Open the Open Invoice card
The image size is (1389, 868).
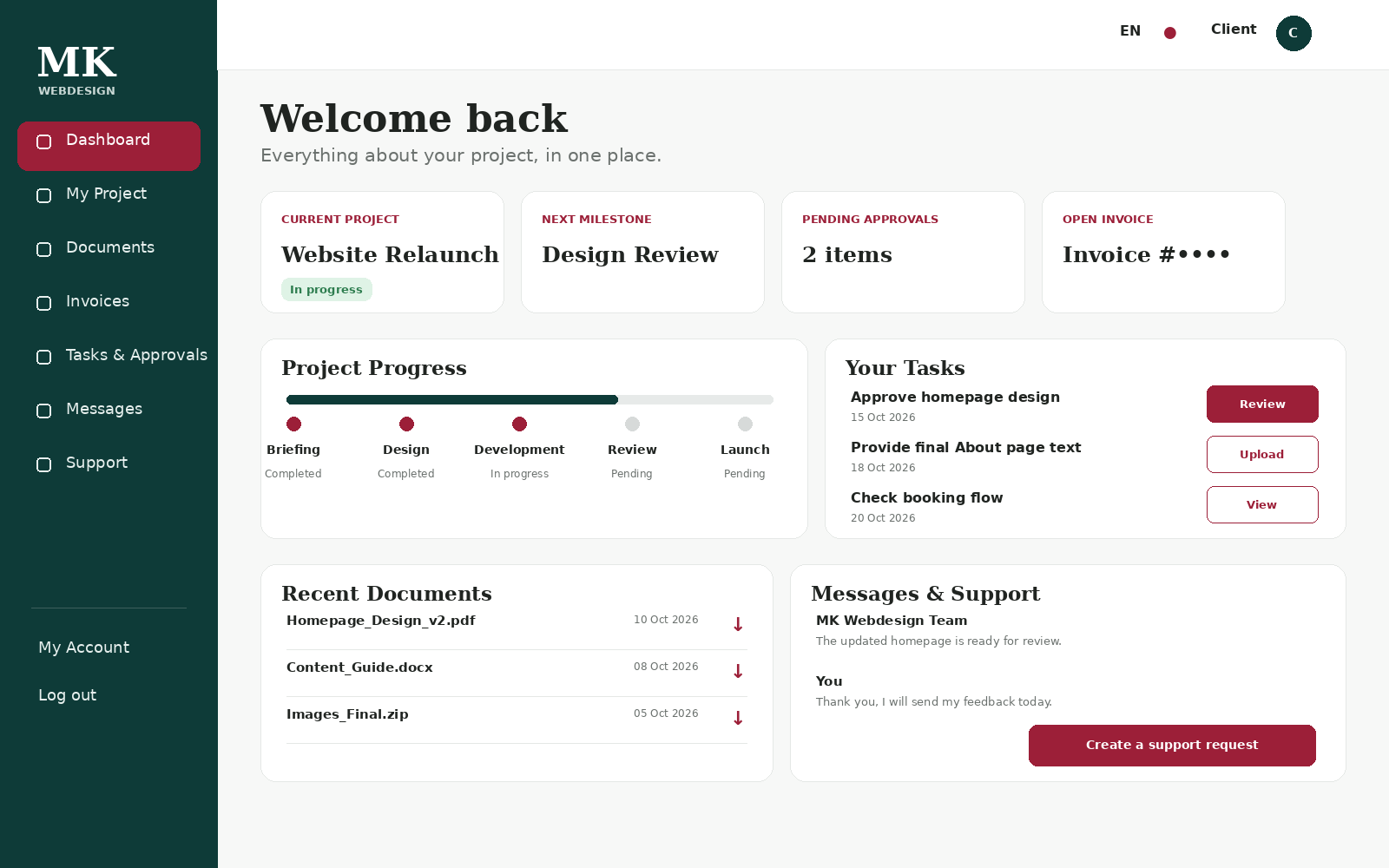[x=1163, y=252]
